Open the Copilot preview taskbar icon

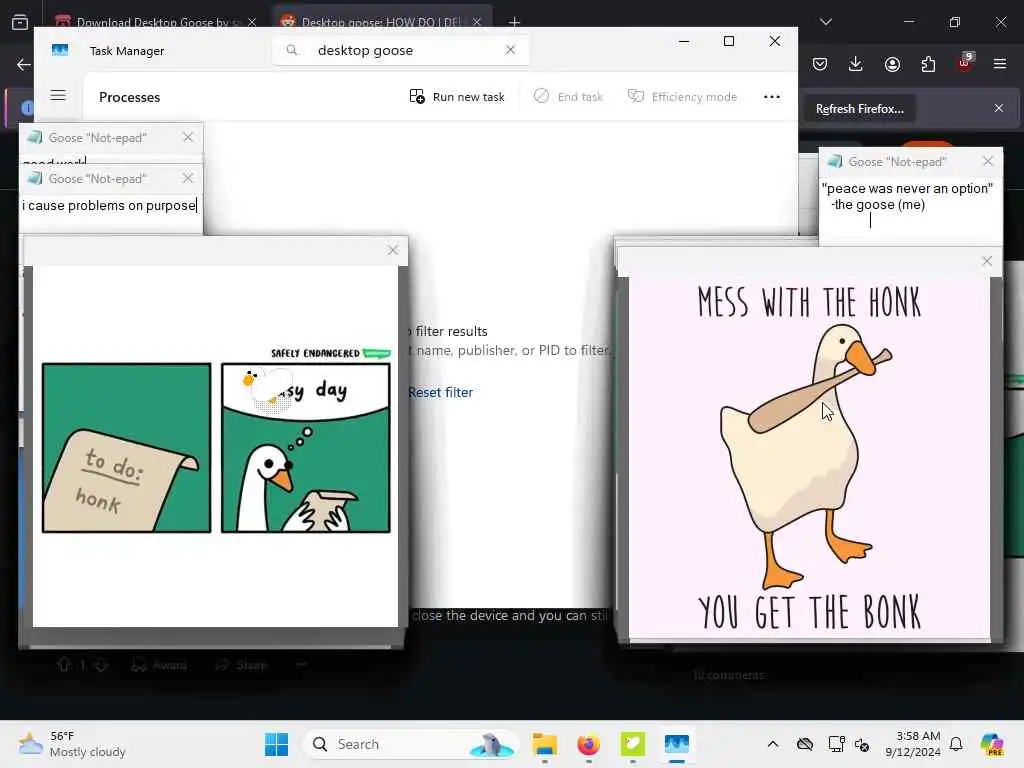[x=993, y=744]
